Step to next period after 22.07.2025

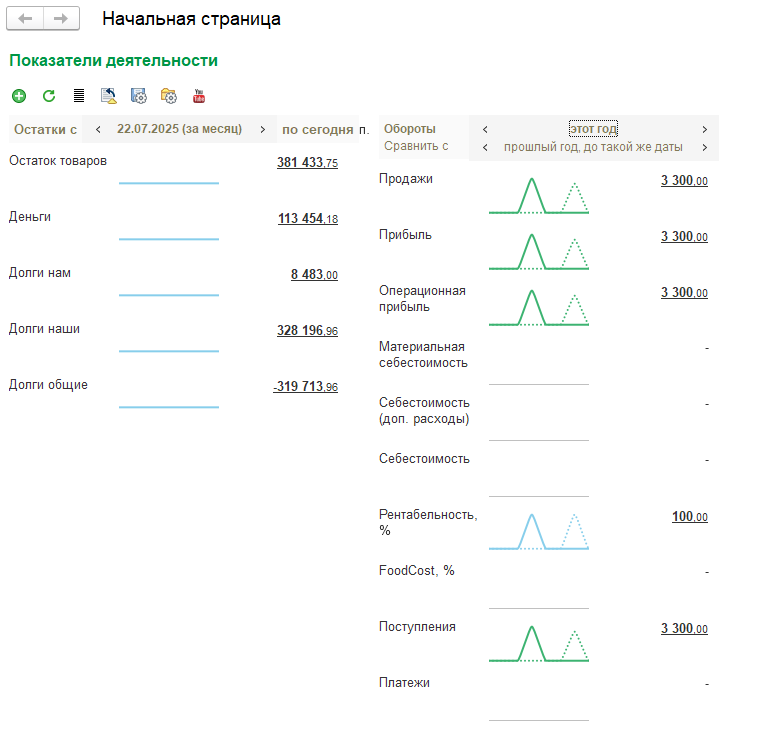(x=262, y=129)
